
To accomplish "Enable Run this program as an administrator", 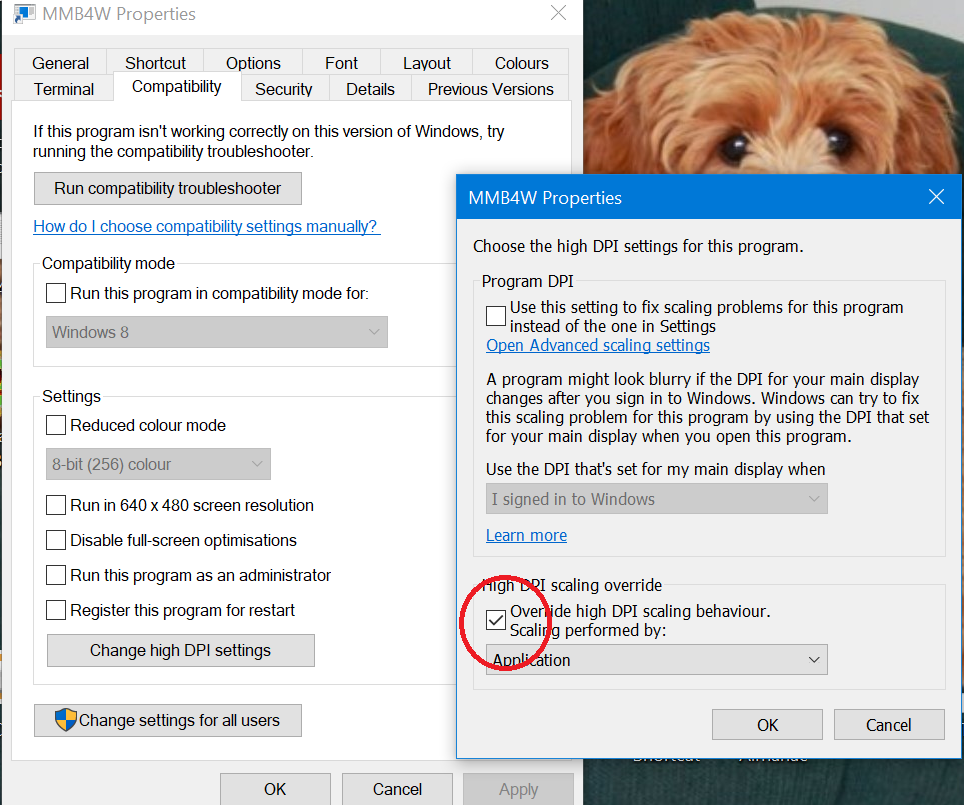I will tap(56, 576).
